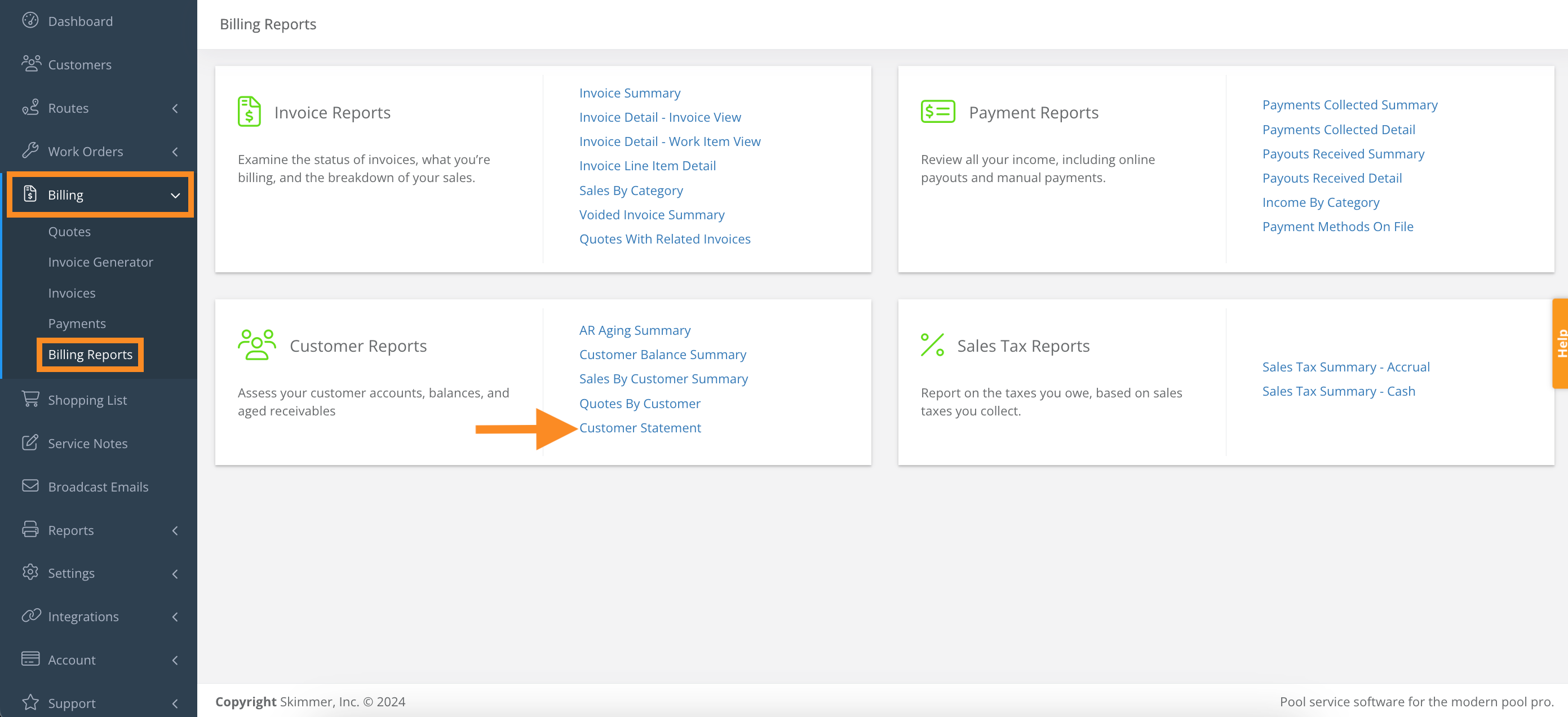Click the Customers people icon in sidebar
The height and width of the screenshot is (717, 1568).
tap(30, 63)
